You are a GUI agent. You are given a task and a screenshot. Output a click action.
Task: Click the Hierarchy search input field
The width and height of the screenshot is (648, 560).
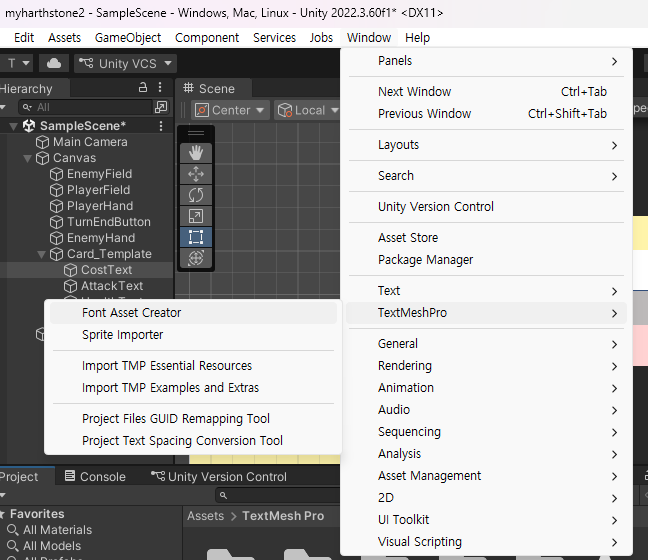[86, 107]
